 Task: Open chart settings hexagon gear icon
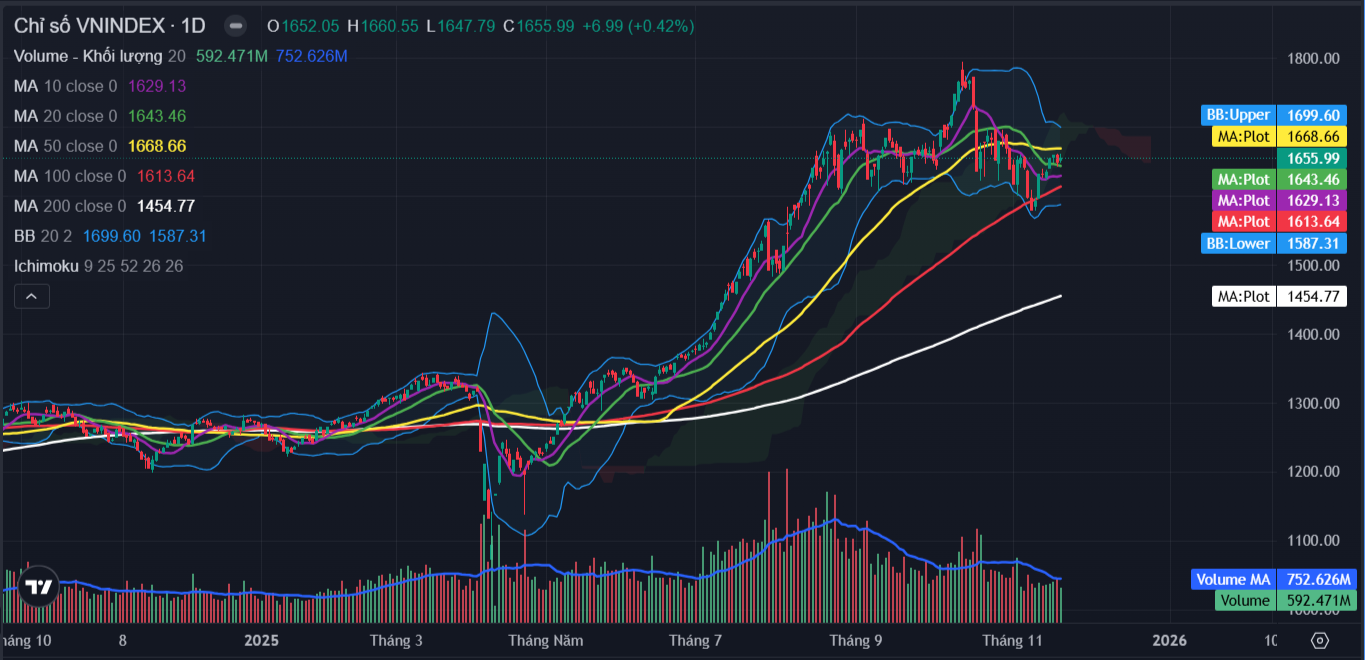(x=1319, y=640)
